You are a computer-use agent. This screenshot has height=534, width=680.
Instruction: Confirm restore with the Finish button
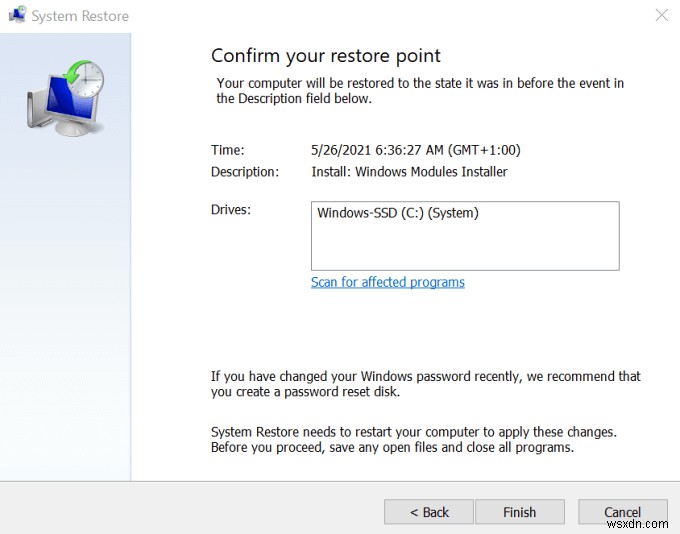pos(520,512)
